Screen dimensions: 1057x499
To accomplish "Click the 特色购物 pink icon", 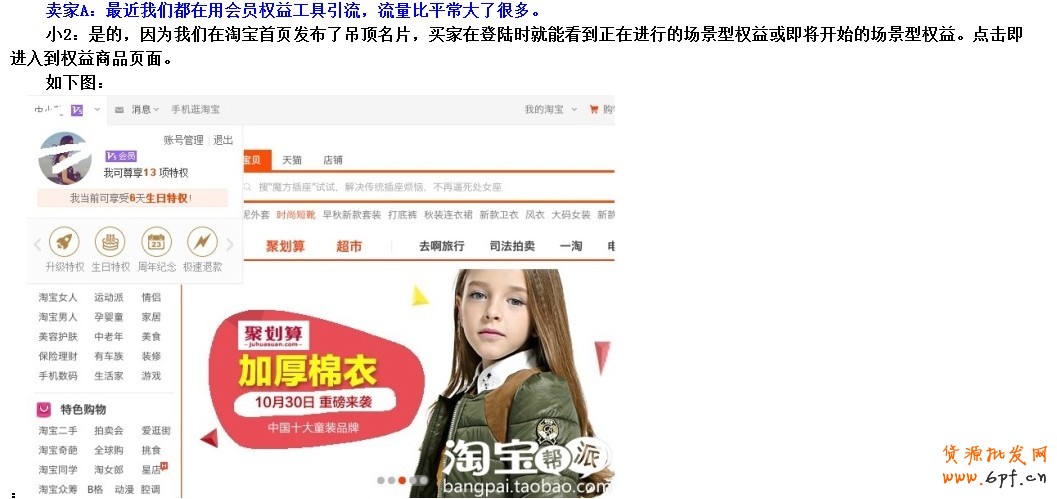I will click(44, 409).
